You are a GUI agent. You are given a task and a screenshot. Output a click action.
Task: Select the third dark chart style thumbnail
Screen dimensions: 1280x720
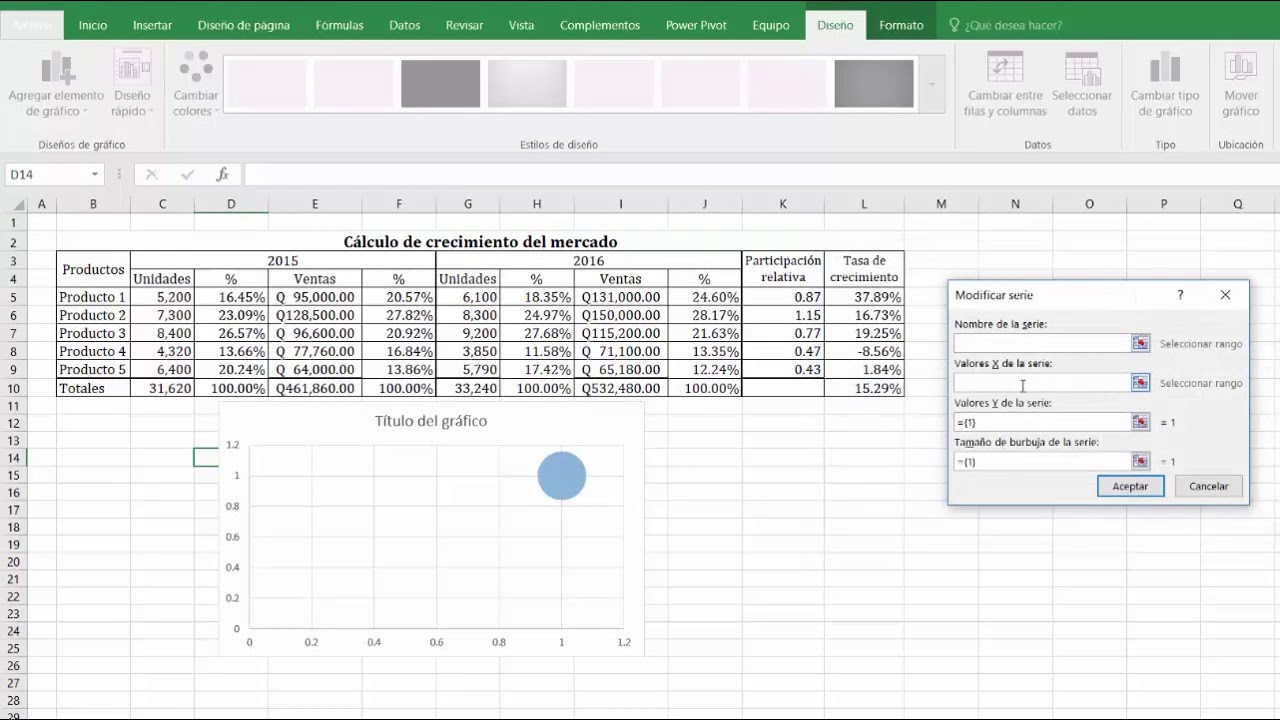pos(440,84)
